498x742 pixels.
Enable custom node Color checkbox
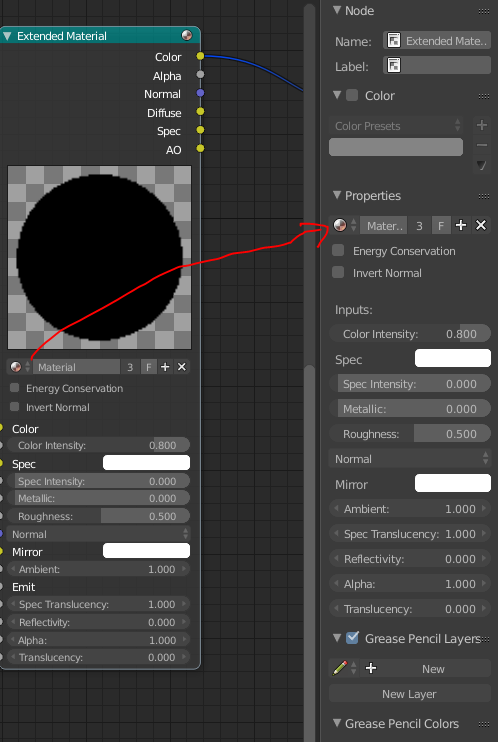coord(352,95)
